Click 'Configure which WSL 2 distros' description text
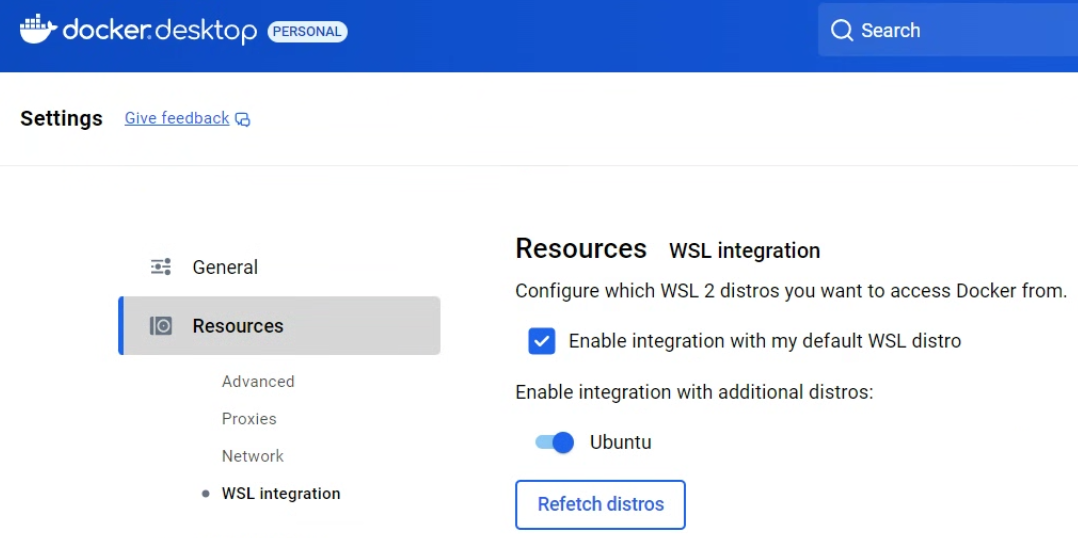This screenshot has height=538, width=1078. pyautogui.click(x=791, y=291)
